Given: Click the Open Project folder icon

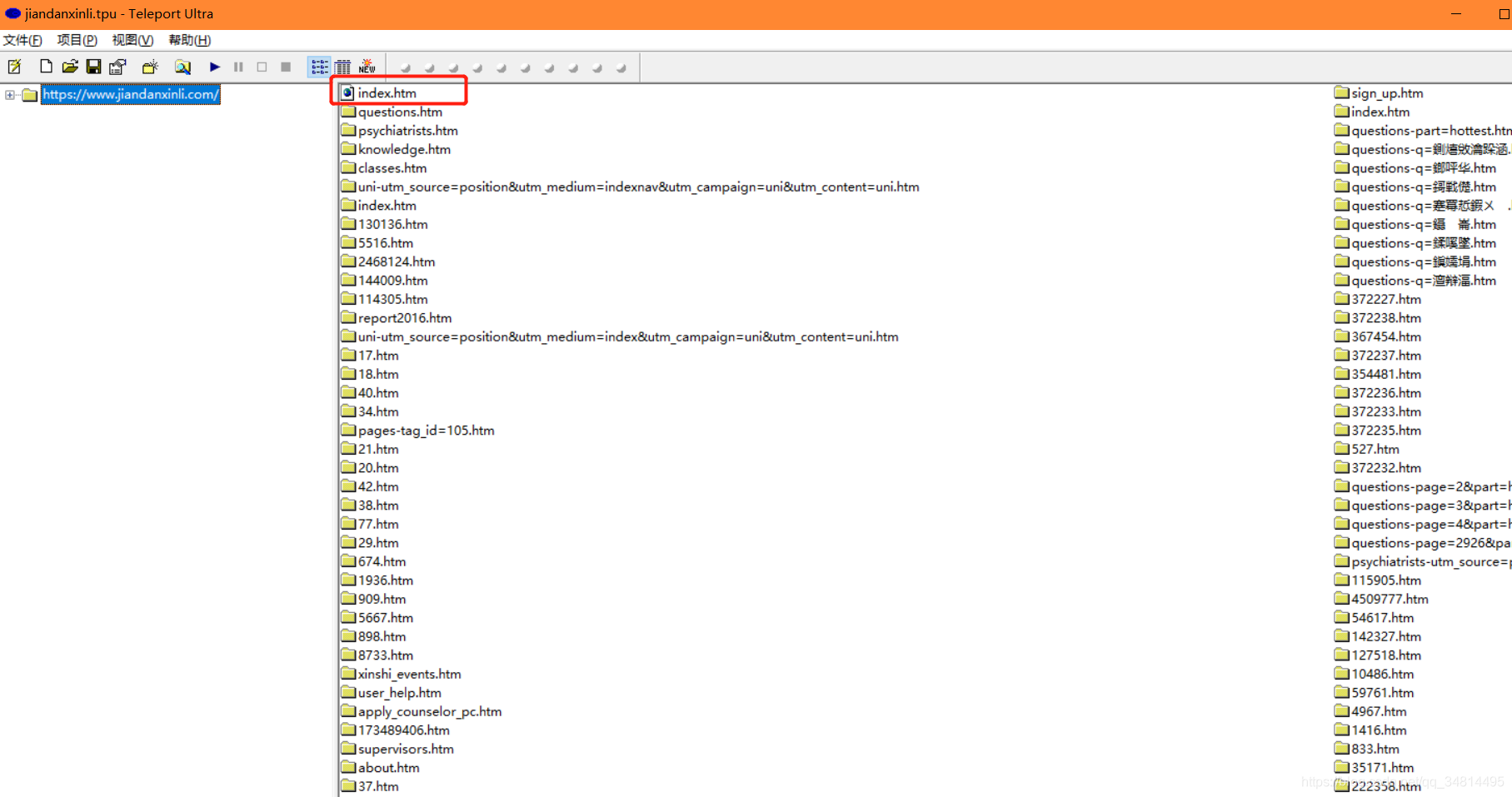Looking at the screenshot, I should tap(70, 67).
